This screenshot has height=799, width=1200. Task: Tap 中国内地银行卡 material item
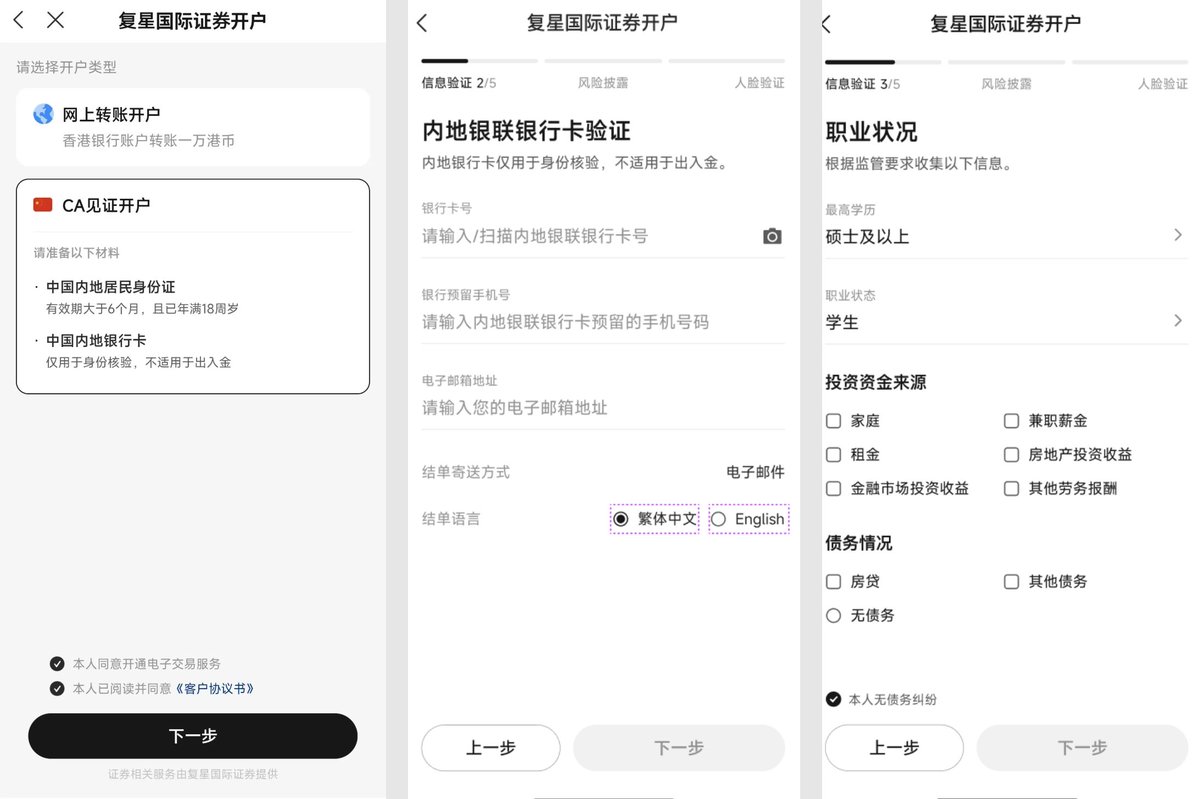pyautogui.click(x=96, y=341)
